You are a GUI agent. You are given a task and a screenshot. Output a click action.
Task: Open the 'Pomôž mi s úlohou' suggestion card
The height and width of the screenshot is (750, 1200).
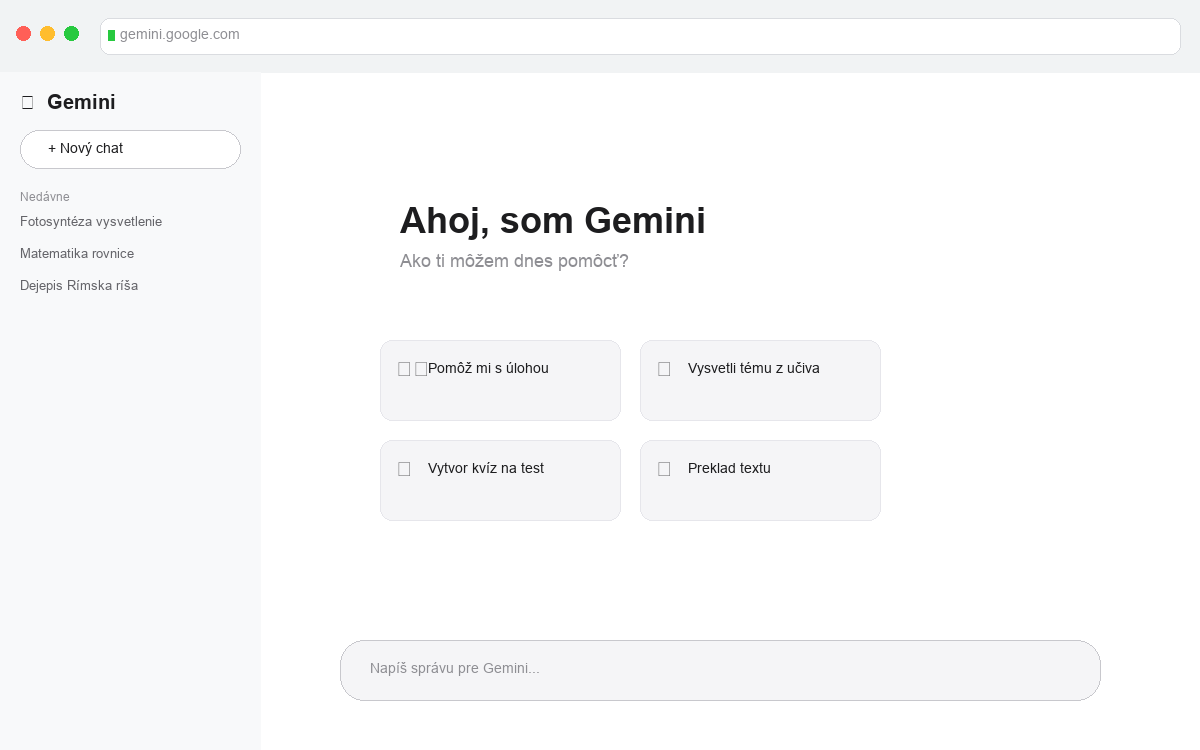point(500,380)
